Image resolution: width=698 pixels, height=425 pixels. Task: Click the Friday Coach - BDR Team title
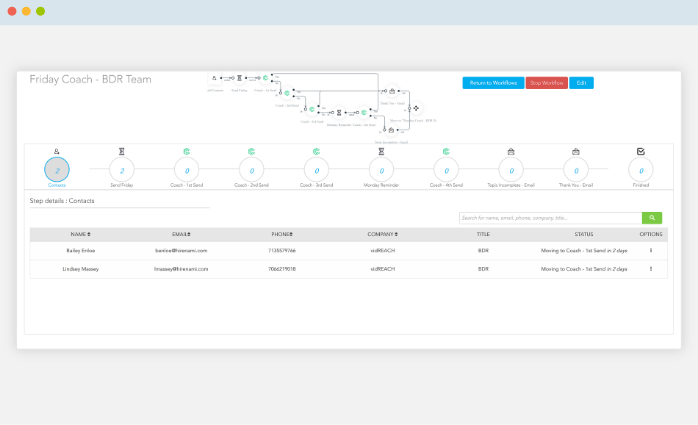pos(90,79)
